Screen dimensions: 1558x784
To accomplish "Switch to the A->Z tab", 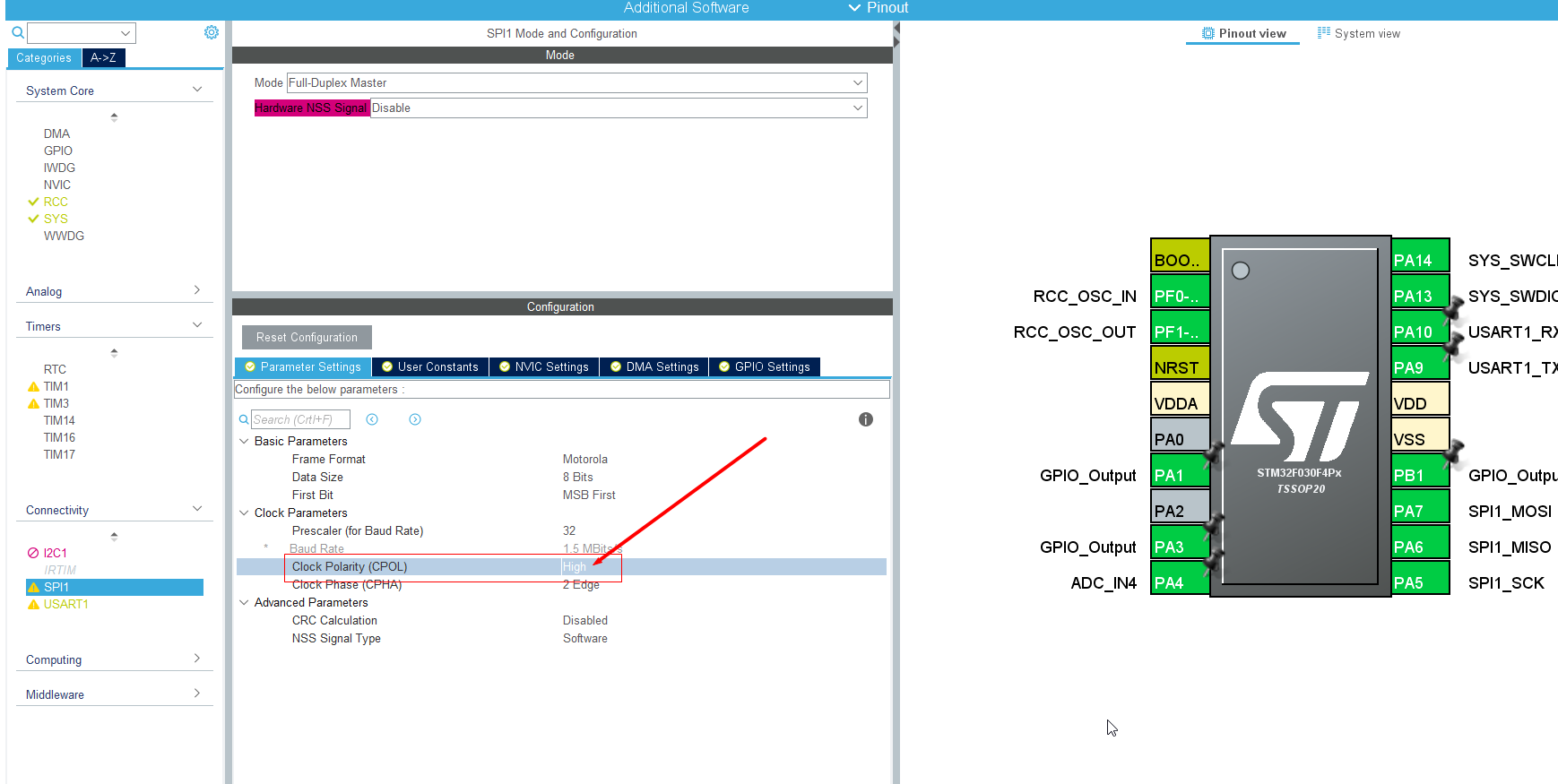I will coord(103,57).
